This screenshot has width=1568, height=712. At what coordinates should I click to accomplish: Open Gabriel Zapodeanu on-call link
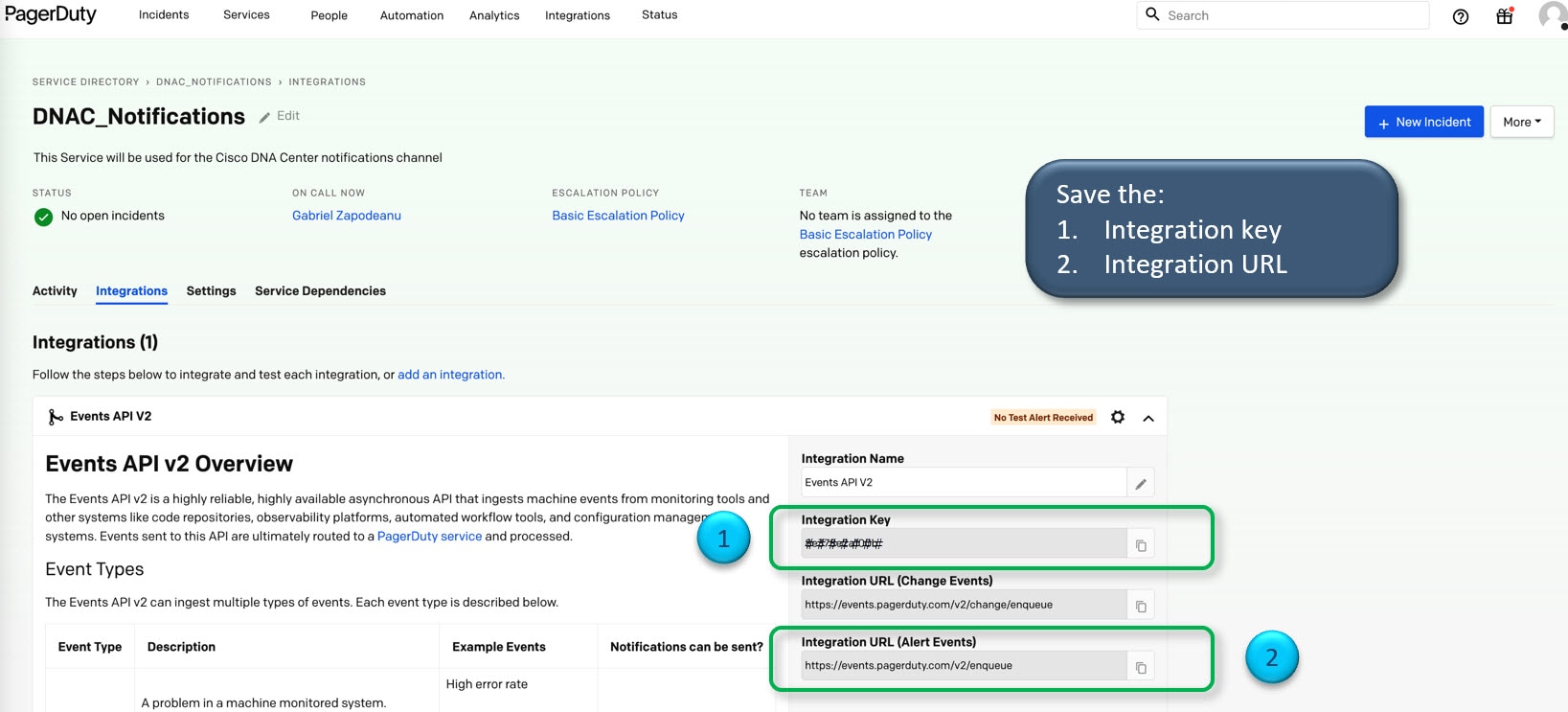click(347, 216)
